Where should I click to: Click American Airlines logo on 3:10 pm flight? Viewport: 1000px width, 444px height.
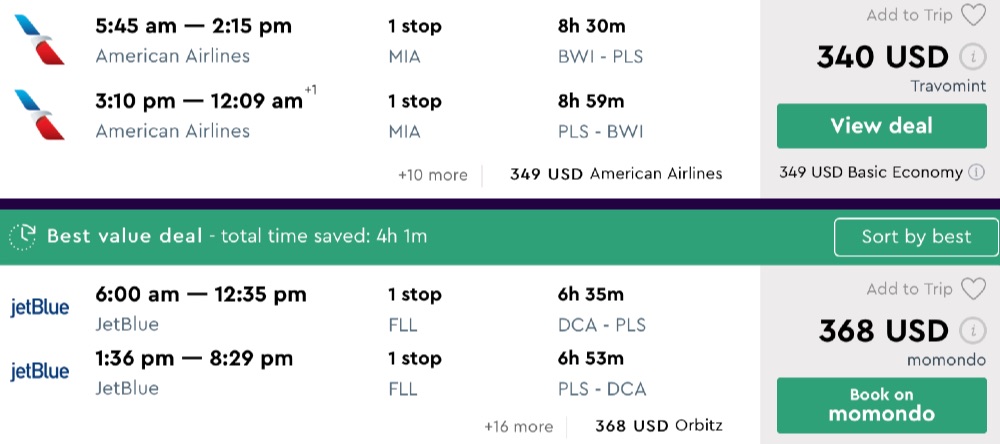click(40, 114)
